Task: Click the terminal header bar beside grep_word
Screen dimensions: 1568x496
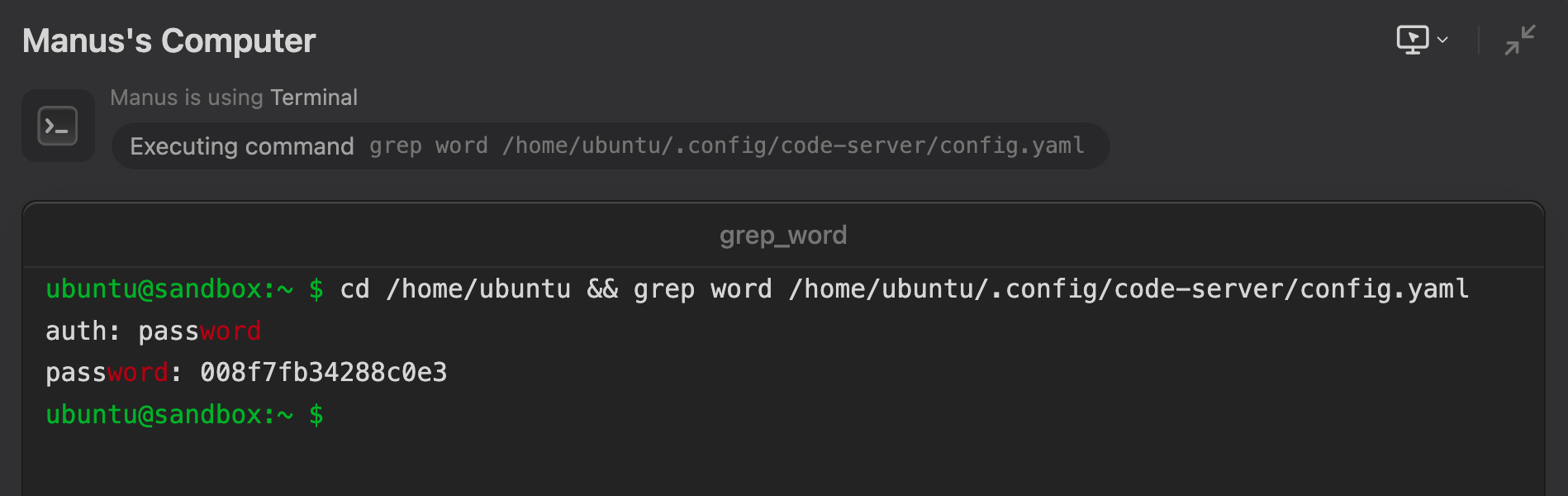Action: coord(1157,236)
